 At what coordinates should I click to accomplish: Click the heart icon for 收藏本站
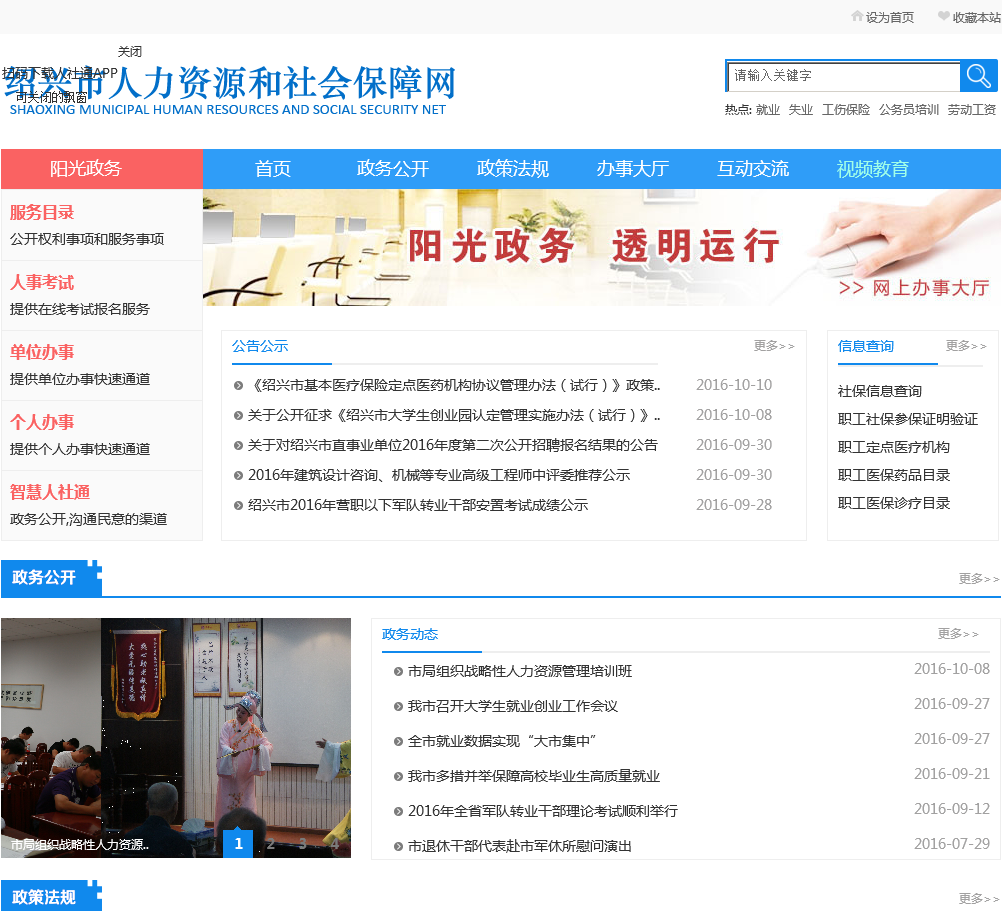click(x=943, y=16)
